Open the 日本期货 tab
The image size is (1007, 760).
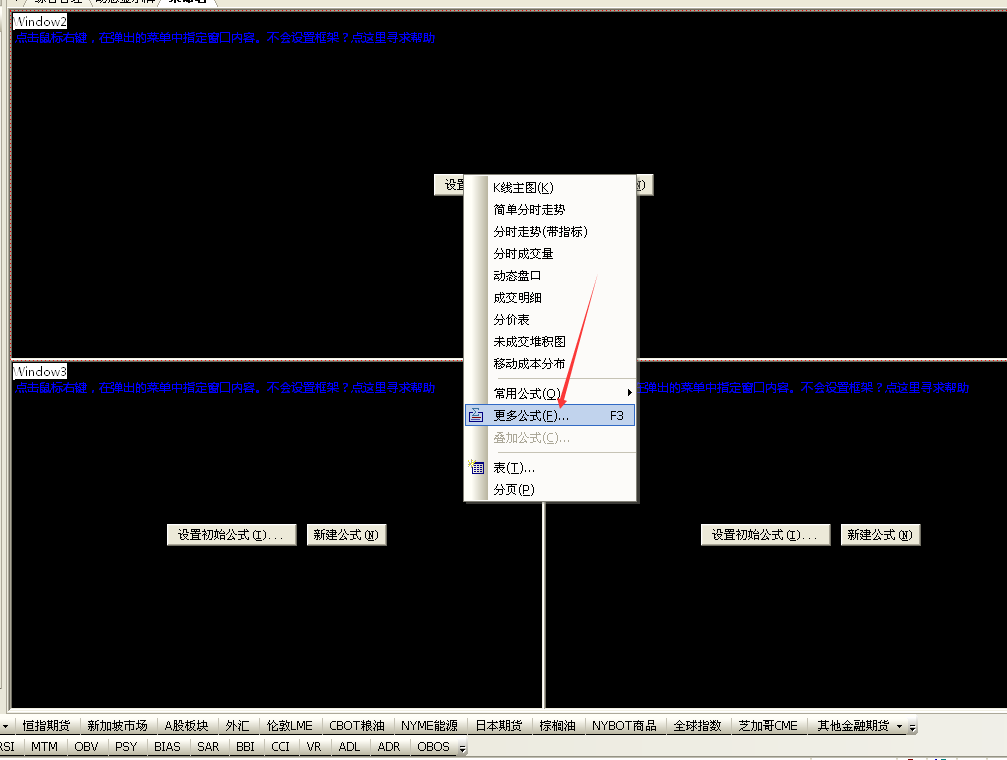tap(499, 726)
